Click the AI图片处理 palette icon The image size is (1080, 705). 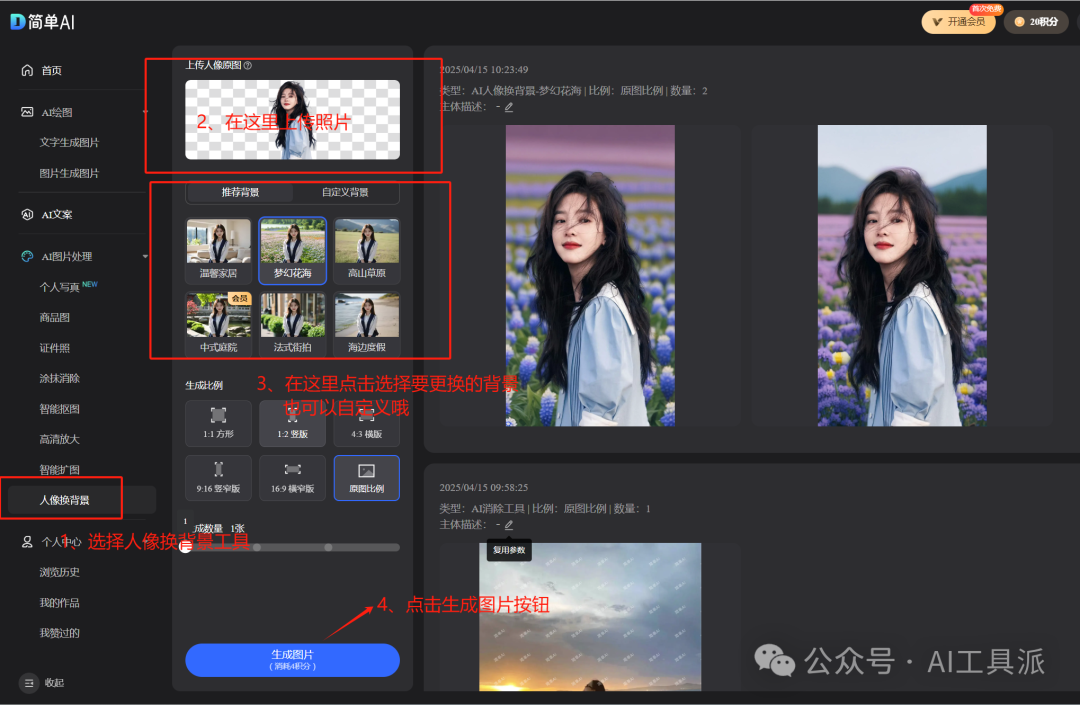point(27,256)
